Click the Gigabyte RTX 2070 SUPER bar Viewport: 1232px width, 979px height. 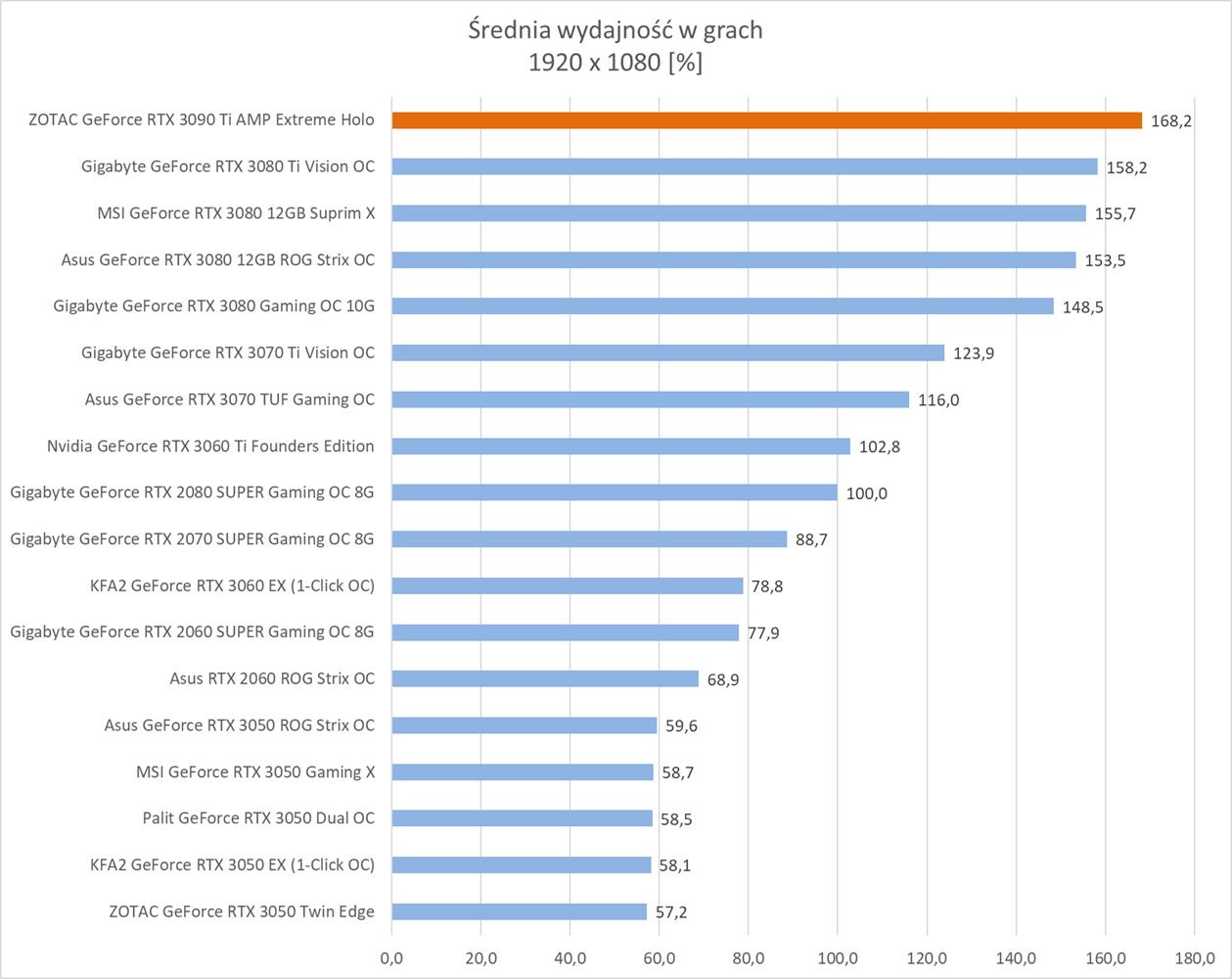(x=589, y=539)
